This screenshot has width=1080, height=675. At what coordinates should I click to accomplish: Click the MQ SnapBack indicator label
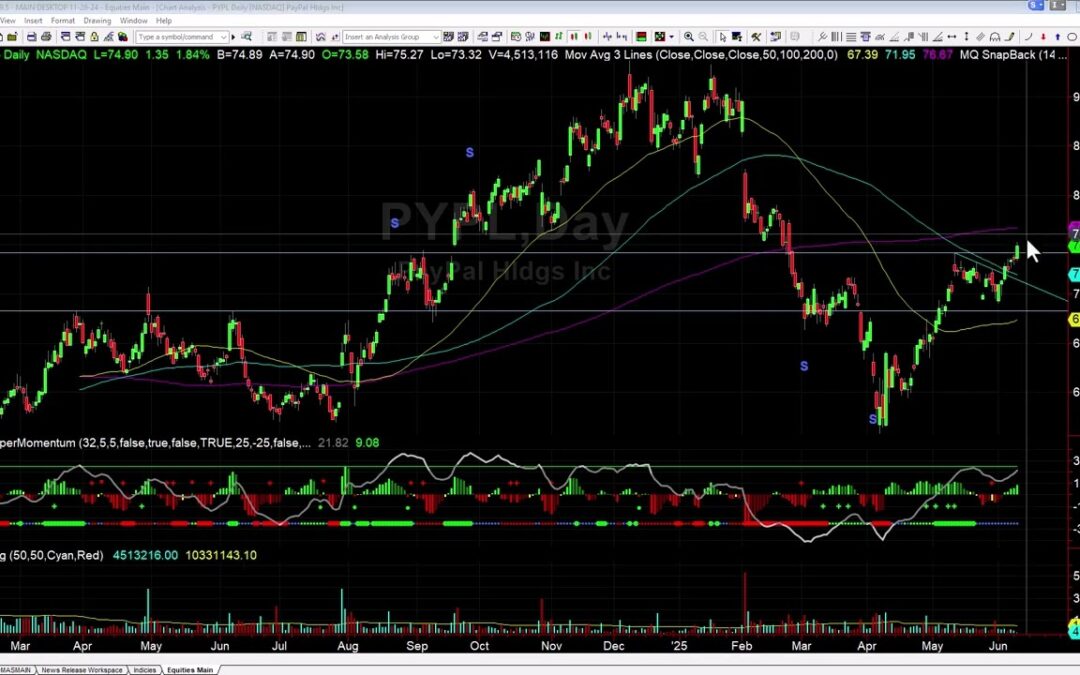pos(1013,54)
